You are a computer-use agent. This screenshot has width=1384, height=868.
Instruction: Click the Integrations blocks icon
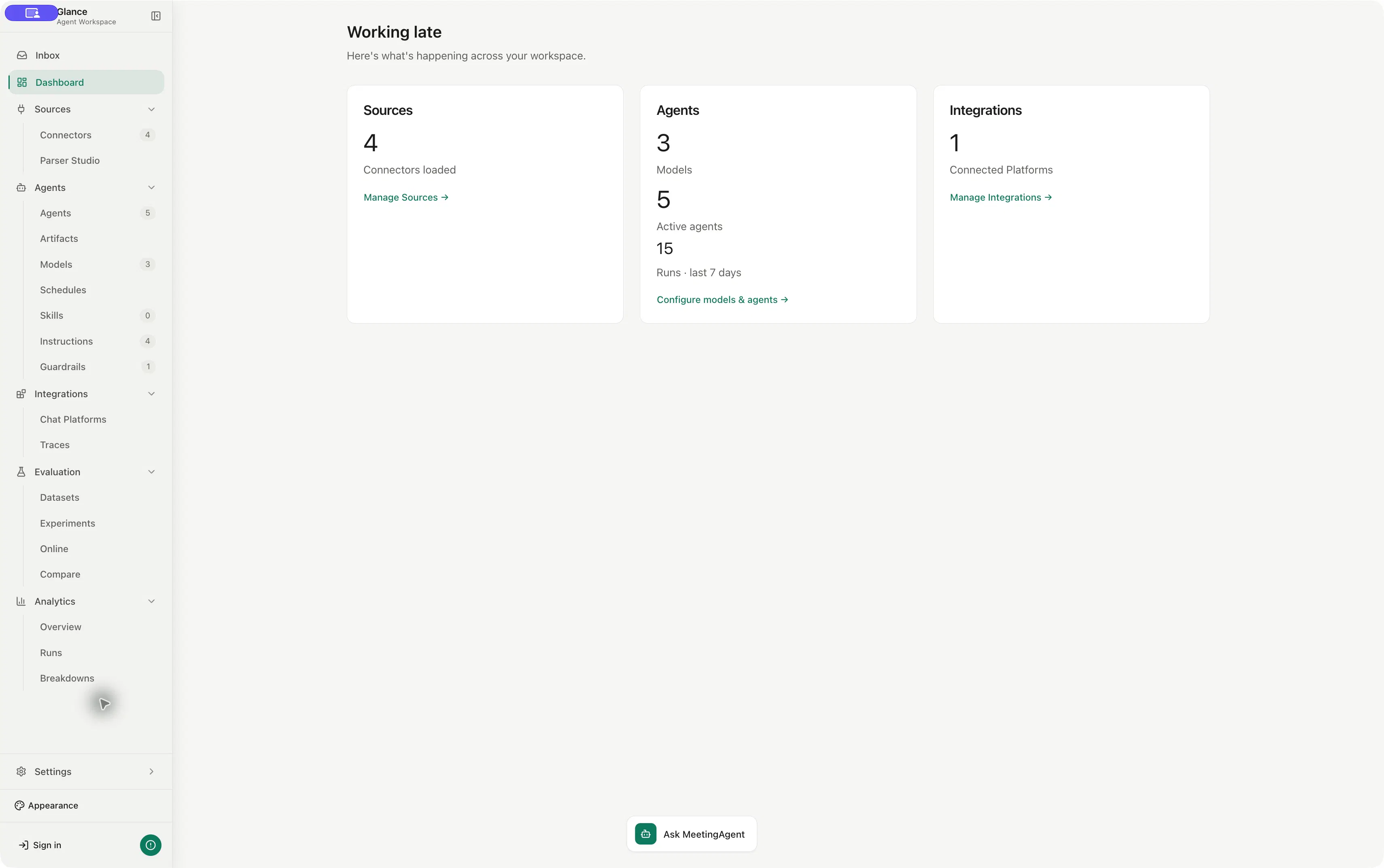pos(21,394)
